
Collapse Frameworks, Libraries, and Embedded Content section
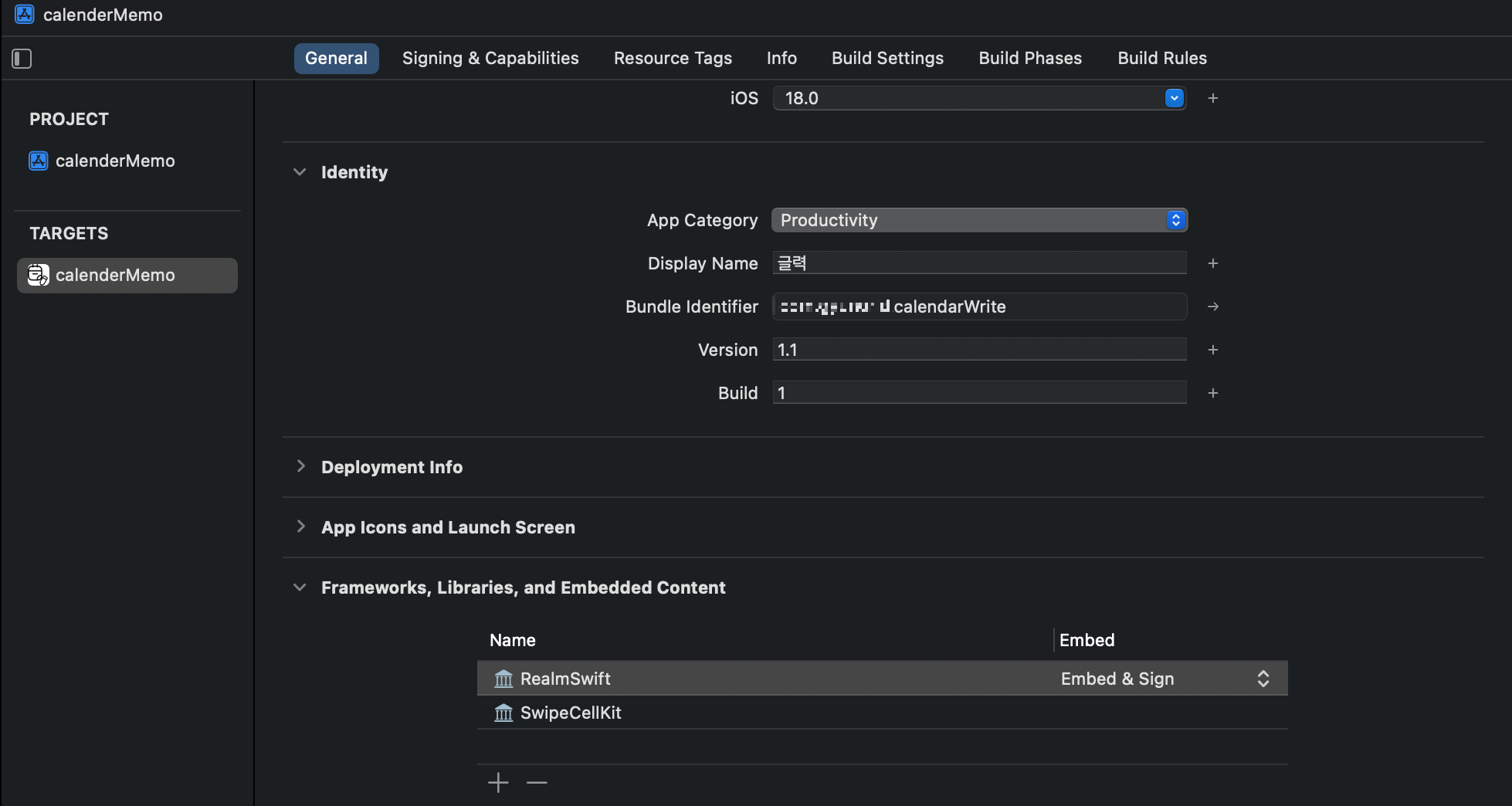click(x=300, y=588)
